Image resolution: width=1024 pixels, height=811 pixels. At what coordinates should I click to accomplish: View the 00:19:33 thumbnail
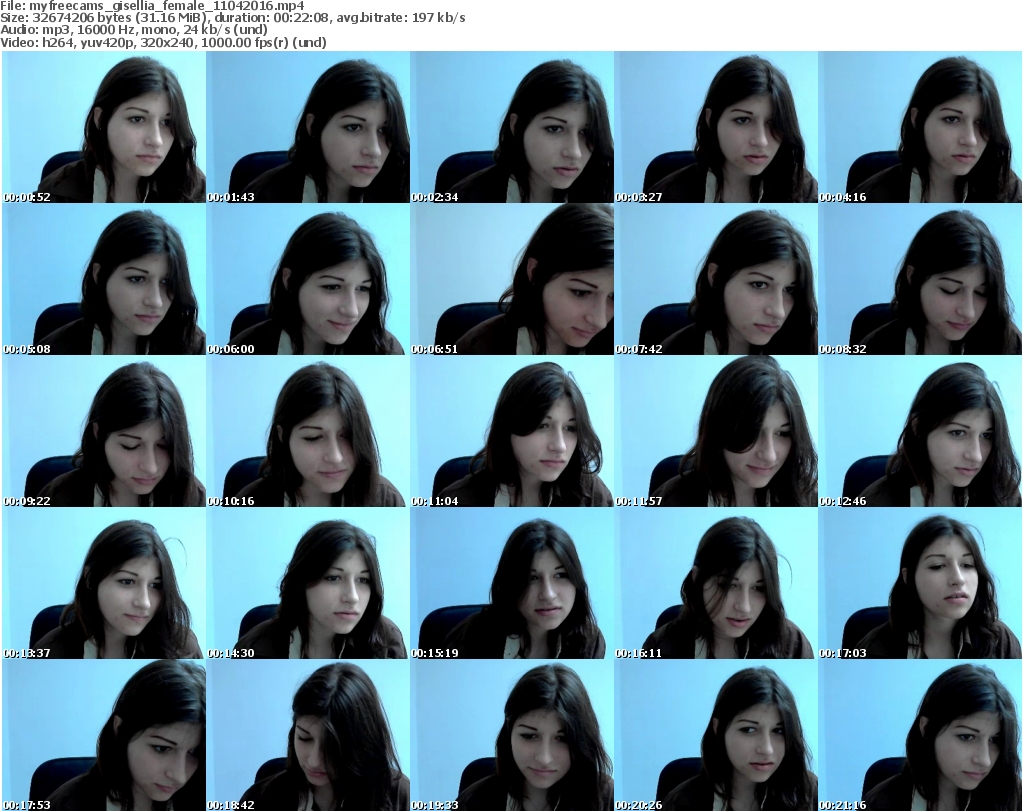tap(512, 735)
